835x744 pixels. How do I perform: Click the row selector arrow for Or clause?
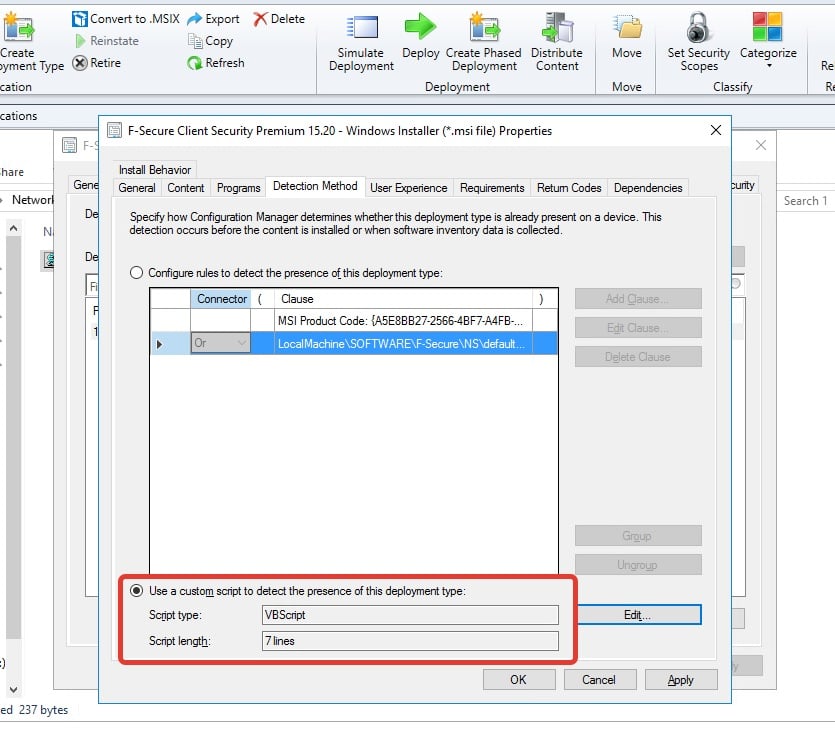pyautogui.click(x=159, y=344)
